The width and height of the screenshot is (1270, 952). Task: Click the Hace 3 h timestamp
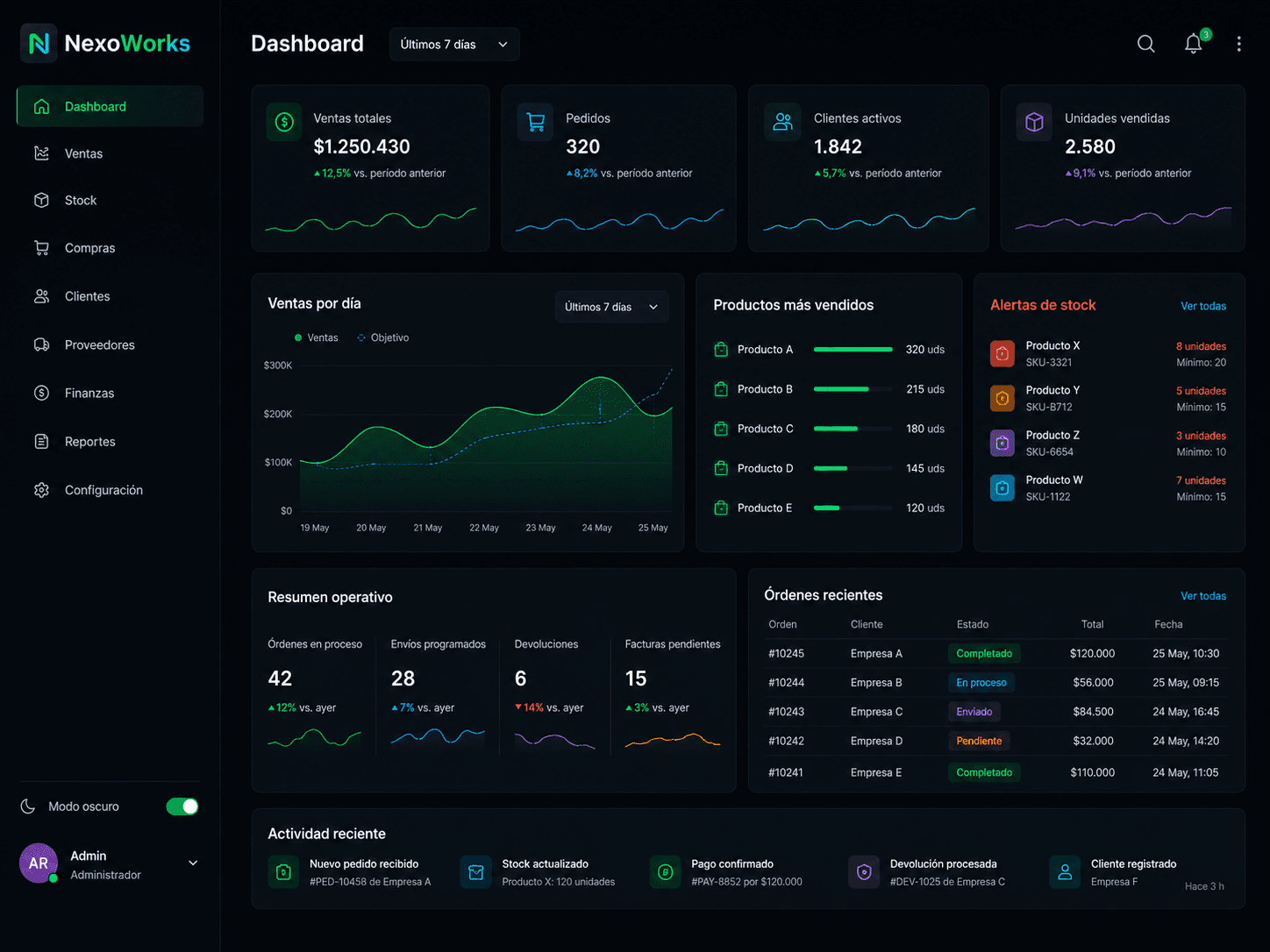(x=1204, y=886)
